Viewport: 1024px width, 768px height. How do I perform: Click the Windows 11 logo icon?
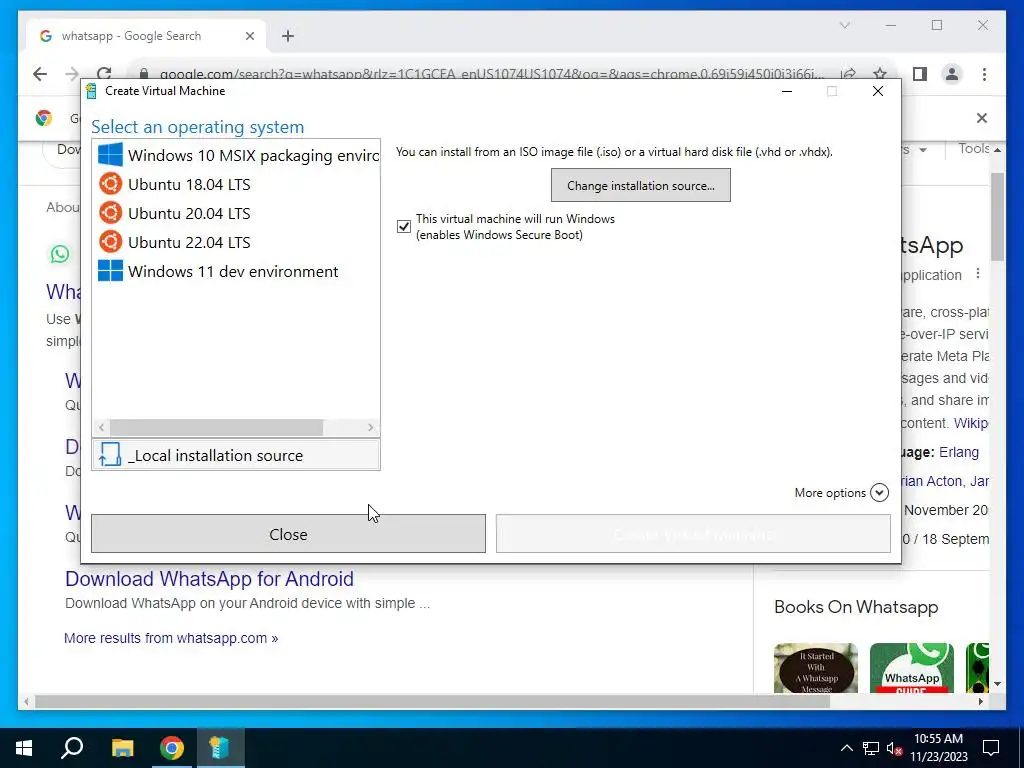click(x=110, y=270)
